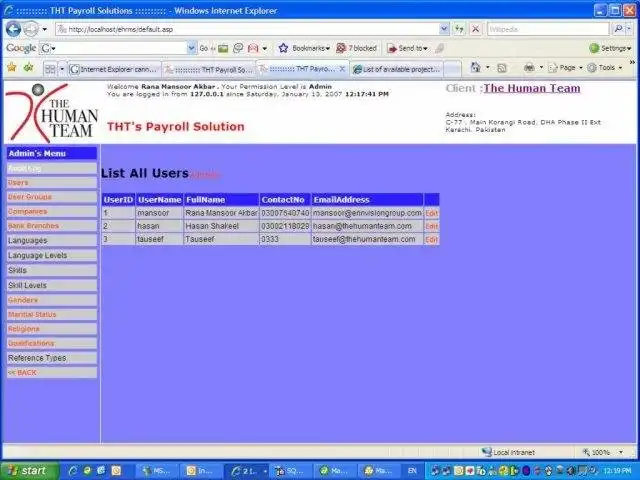Edit the mansoor user row
The width and height of the screenshot is (640, 480).
pos(431,213)
